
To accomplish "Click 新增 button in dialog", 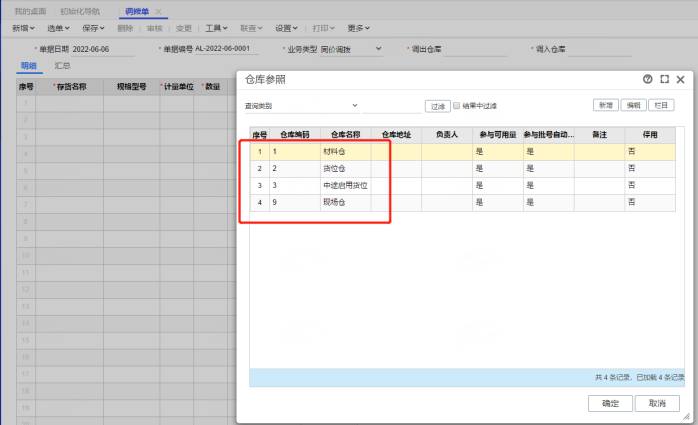I will click(606, 105).
